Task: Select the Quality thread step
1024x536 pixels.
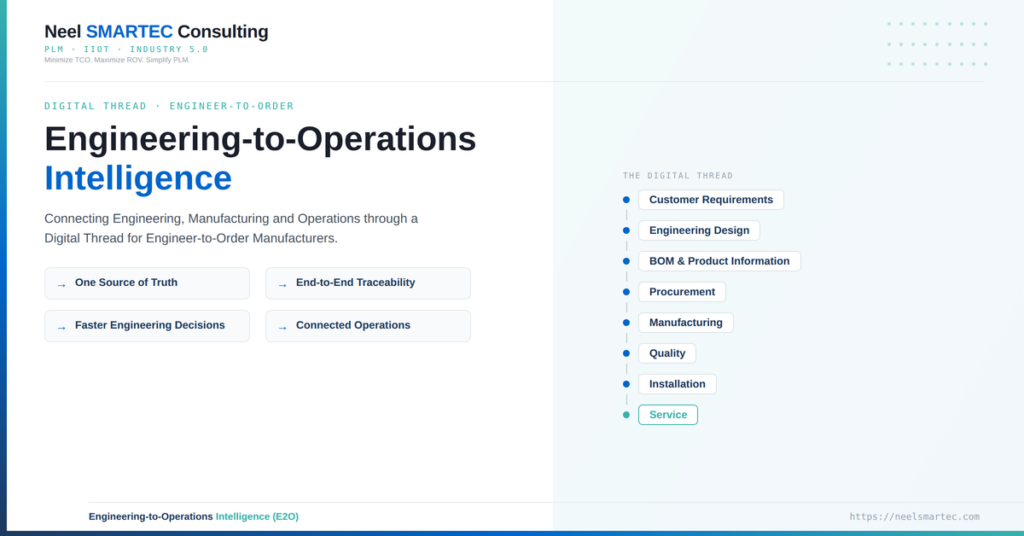Action: [667, 353]
